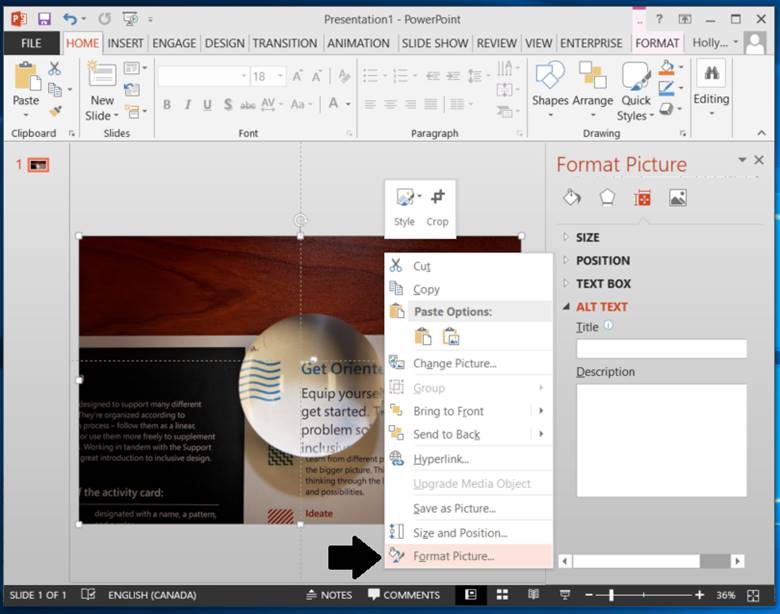Image resolution: width=780 pixels, height=614 pixels.
Task: Choose Save as Picture from context menu
Action: pos(469,509)
